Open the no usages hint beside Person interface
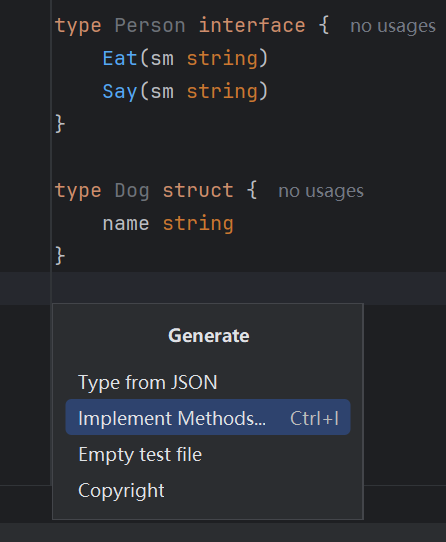The height and width of the screenshot is (542, 446). tap(393, 26)
